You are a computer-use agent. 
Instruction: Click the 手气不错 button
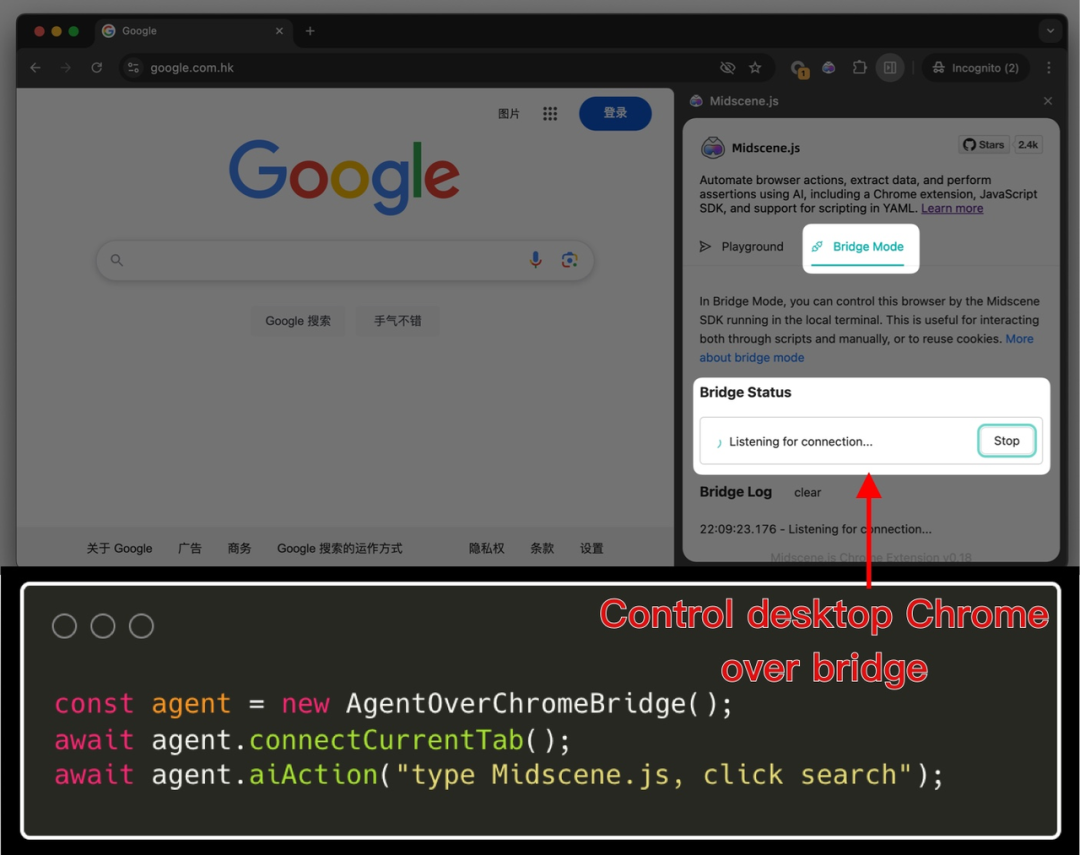click(x=397, y=321)
